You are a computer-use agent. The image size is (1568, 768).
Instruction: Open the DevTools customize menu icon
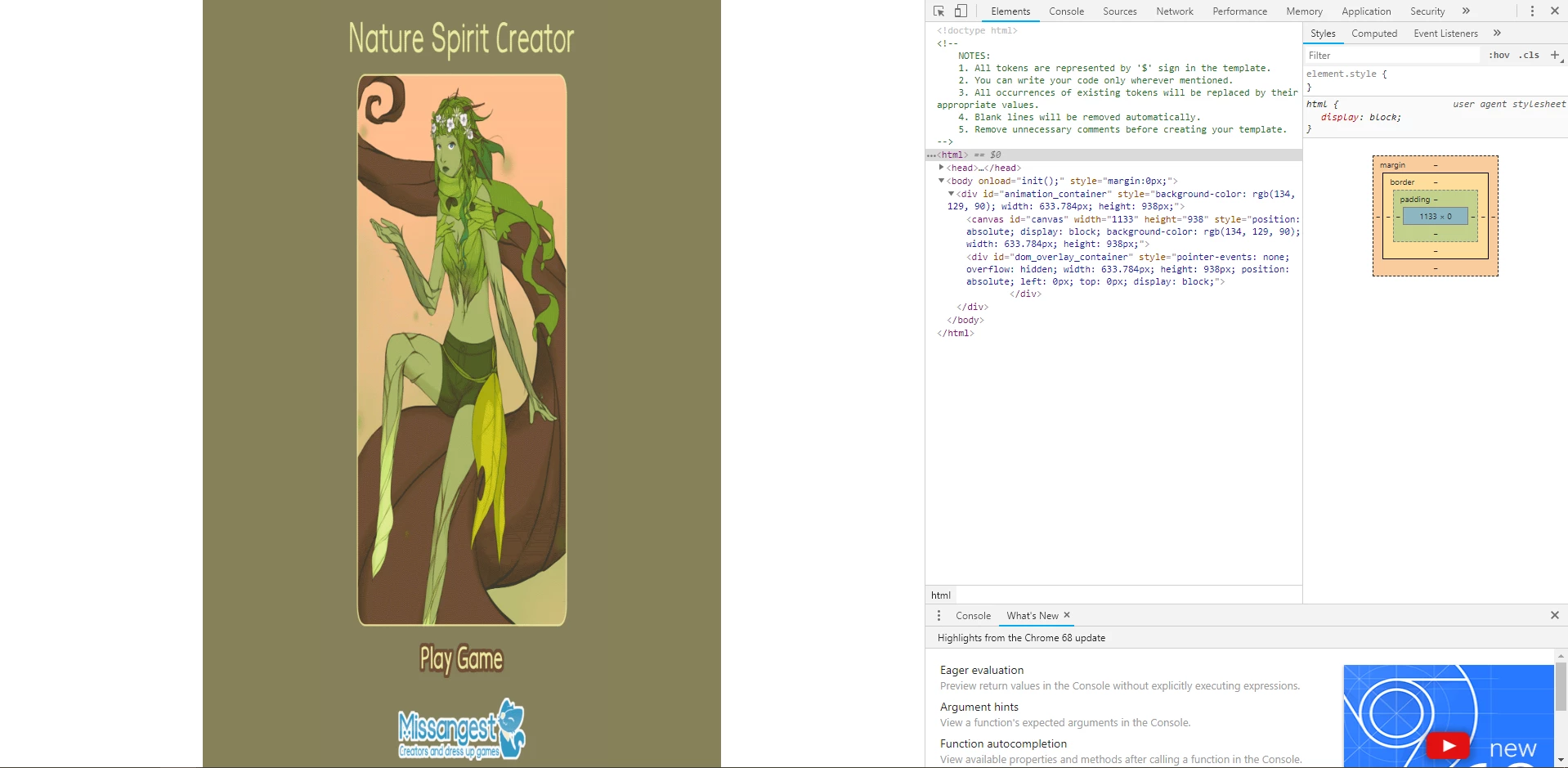(x=1532, y=11)
